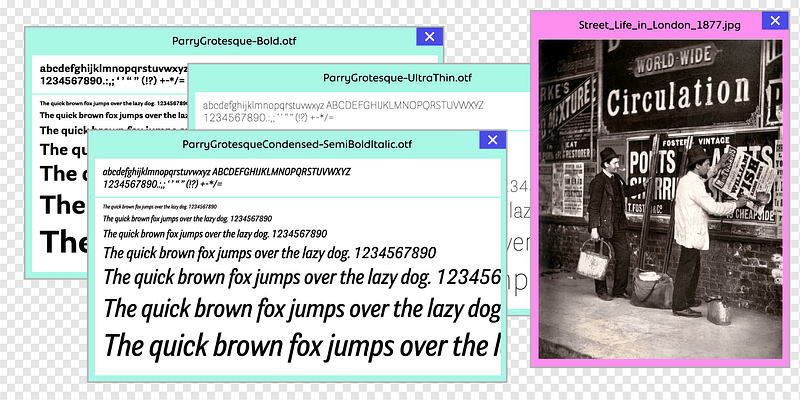Click largest bold sample text in Bold window

click(62, 241)
